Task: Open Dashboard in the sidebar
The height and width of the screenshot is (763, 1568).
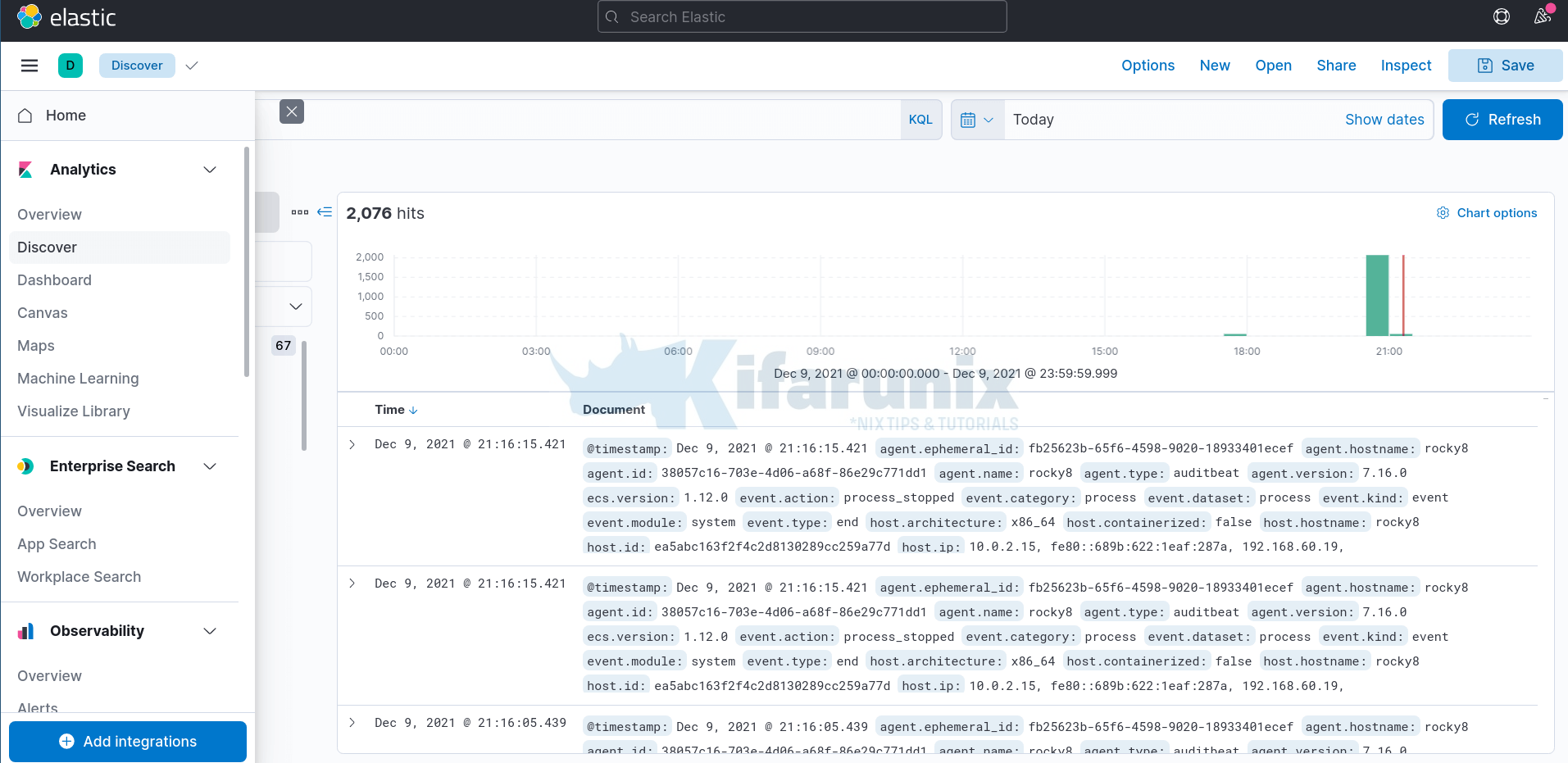Action: [x=54, y=280]
